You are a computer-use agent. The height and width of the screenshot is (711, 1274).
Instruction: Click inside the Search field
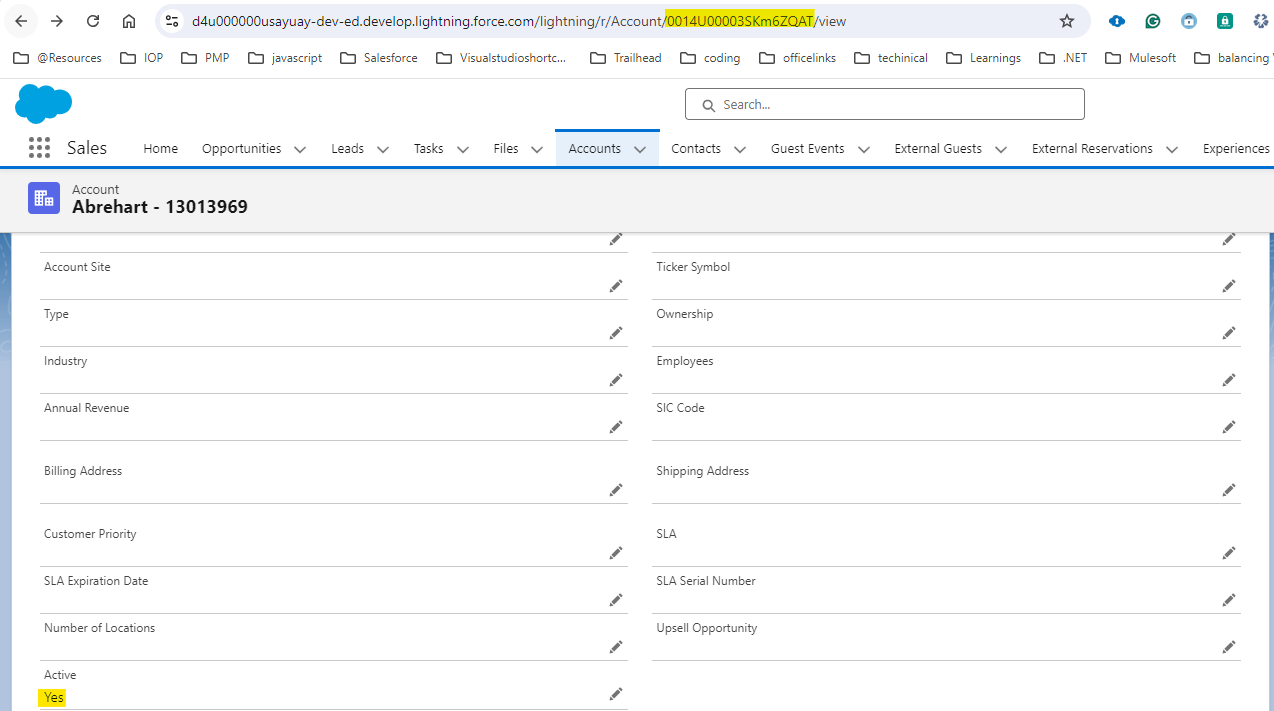(880, 104)
